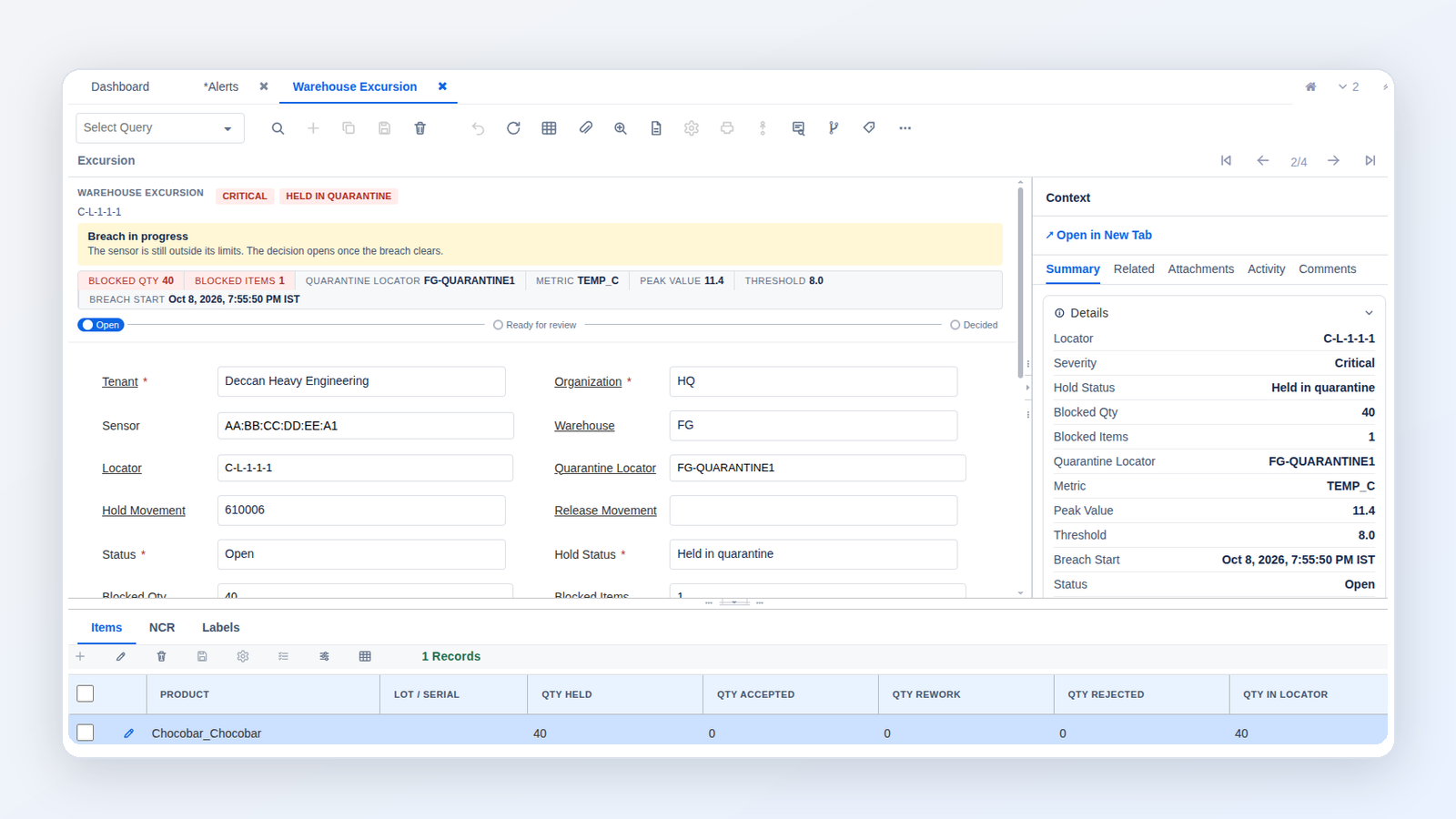Click the refresh record icon

pos(513,128)
